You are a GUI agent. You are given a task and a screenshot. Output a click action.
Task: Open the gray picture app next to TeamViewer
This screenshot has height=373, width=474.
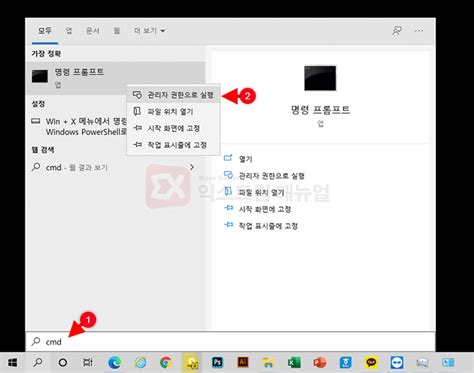422,362
